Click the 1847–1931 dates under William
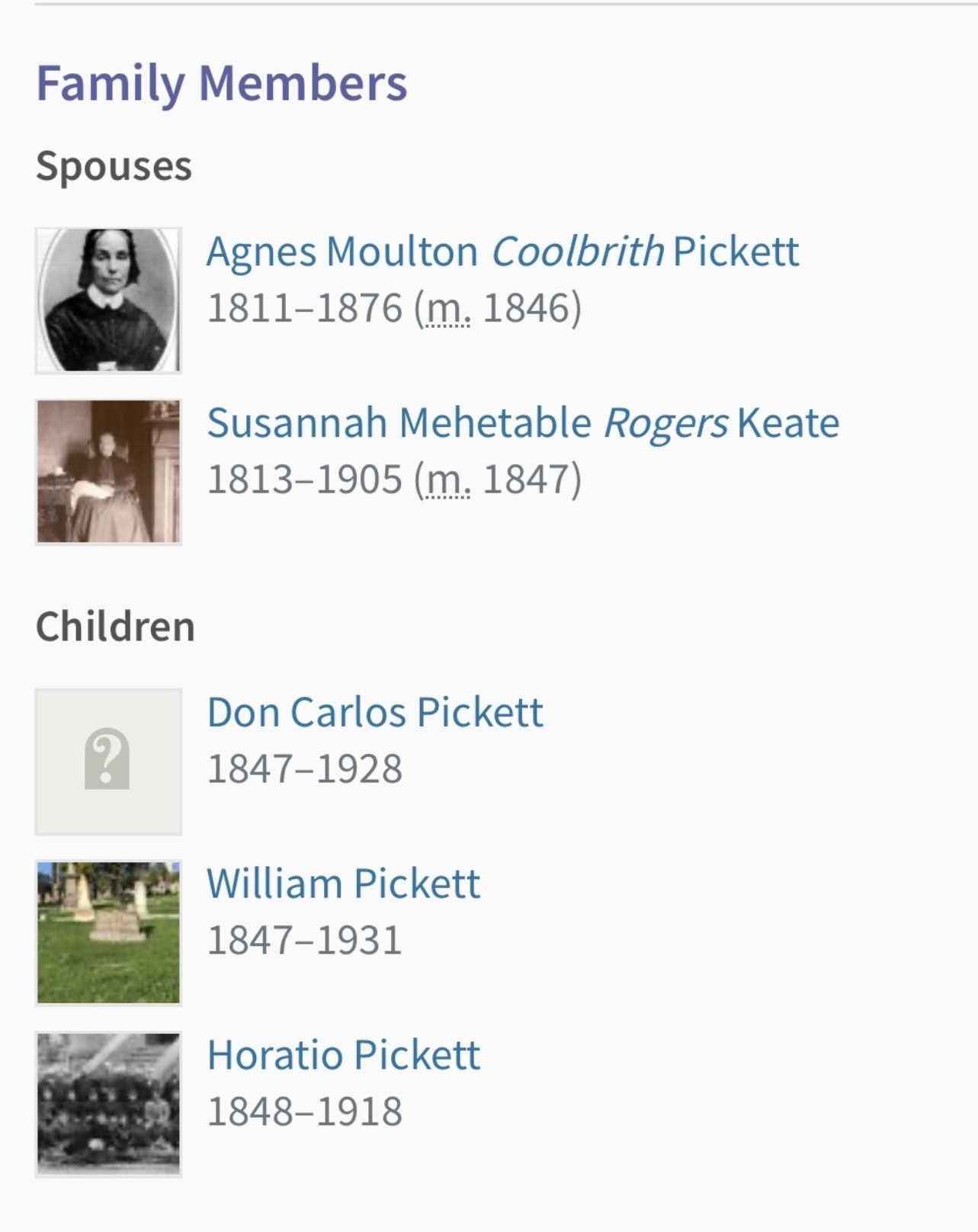 (x=304, y=941)
